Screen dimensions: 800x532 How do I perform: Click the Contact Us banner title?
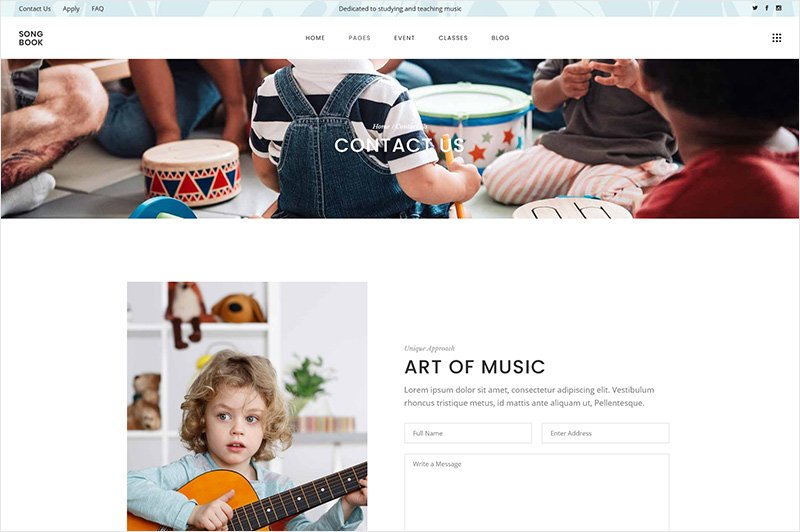pos(399,145)
